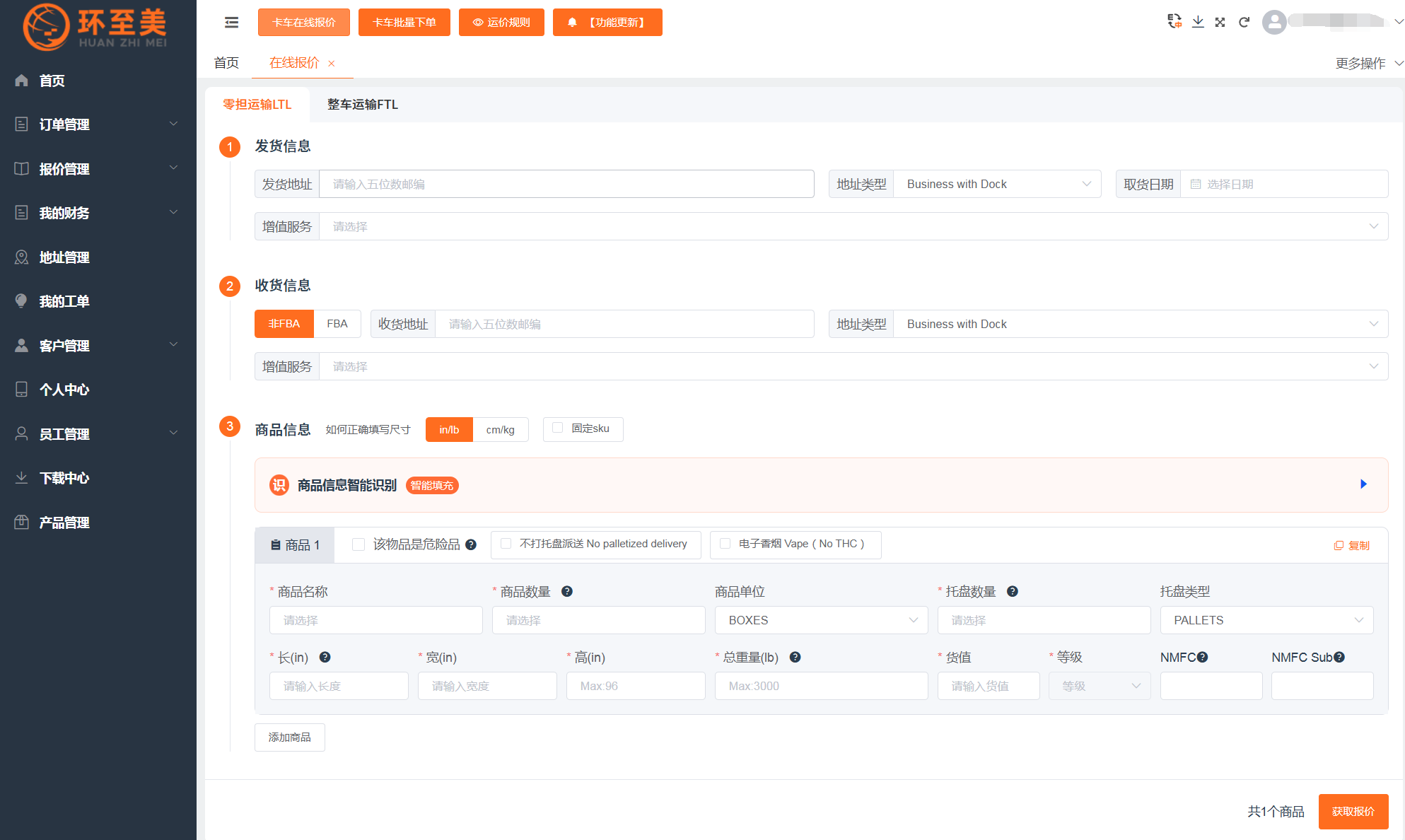Click the help icon next to 商品数量
Image resolution: width=1405 pixels, height=840 pixels.
tap(567, 591)
